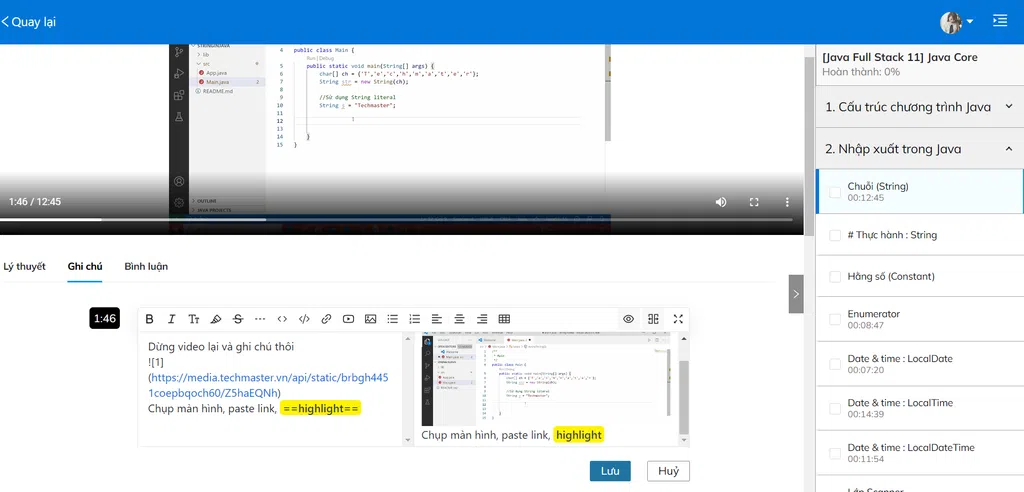1024x492 pixels.
Task: Click the [Java Full Stack 11] Java Core title
Action: 900,57
